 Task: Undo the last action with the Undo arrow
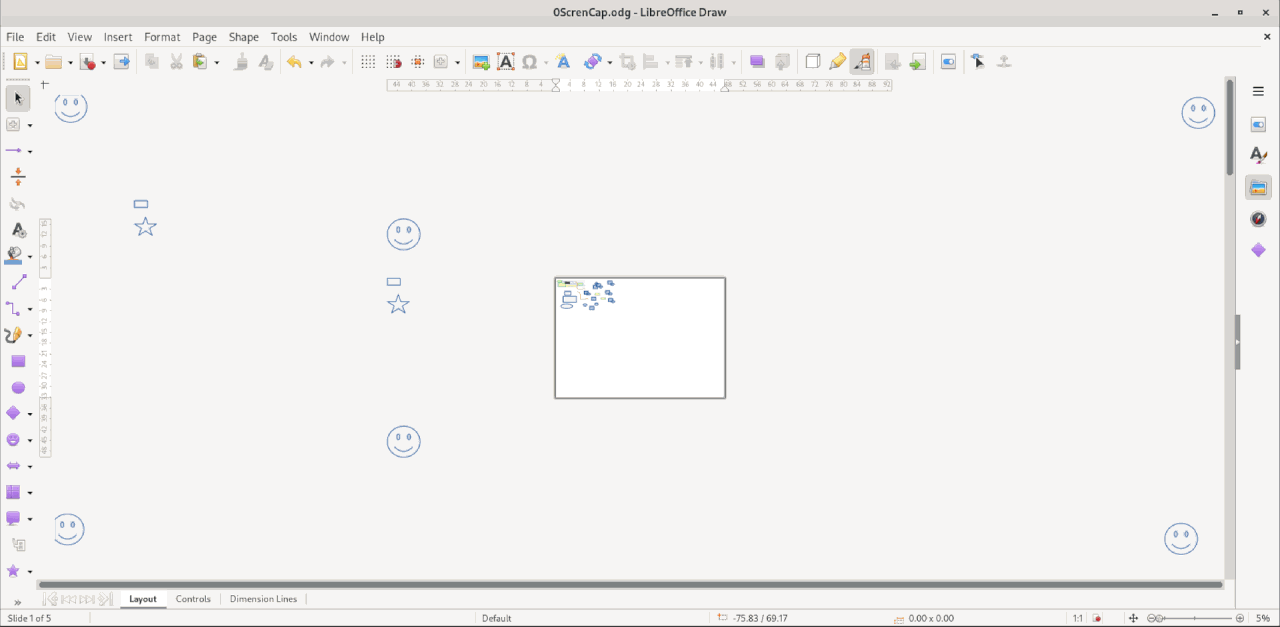click(294, 62)
